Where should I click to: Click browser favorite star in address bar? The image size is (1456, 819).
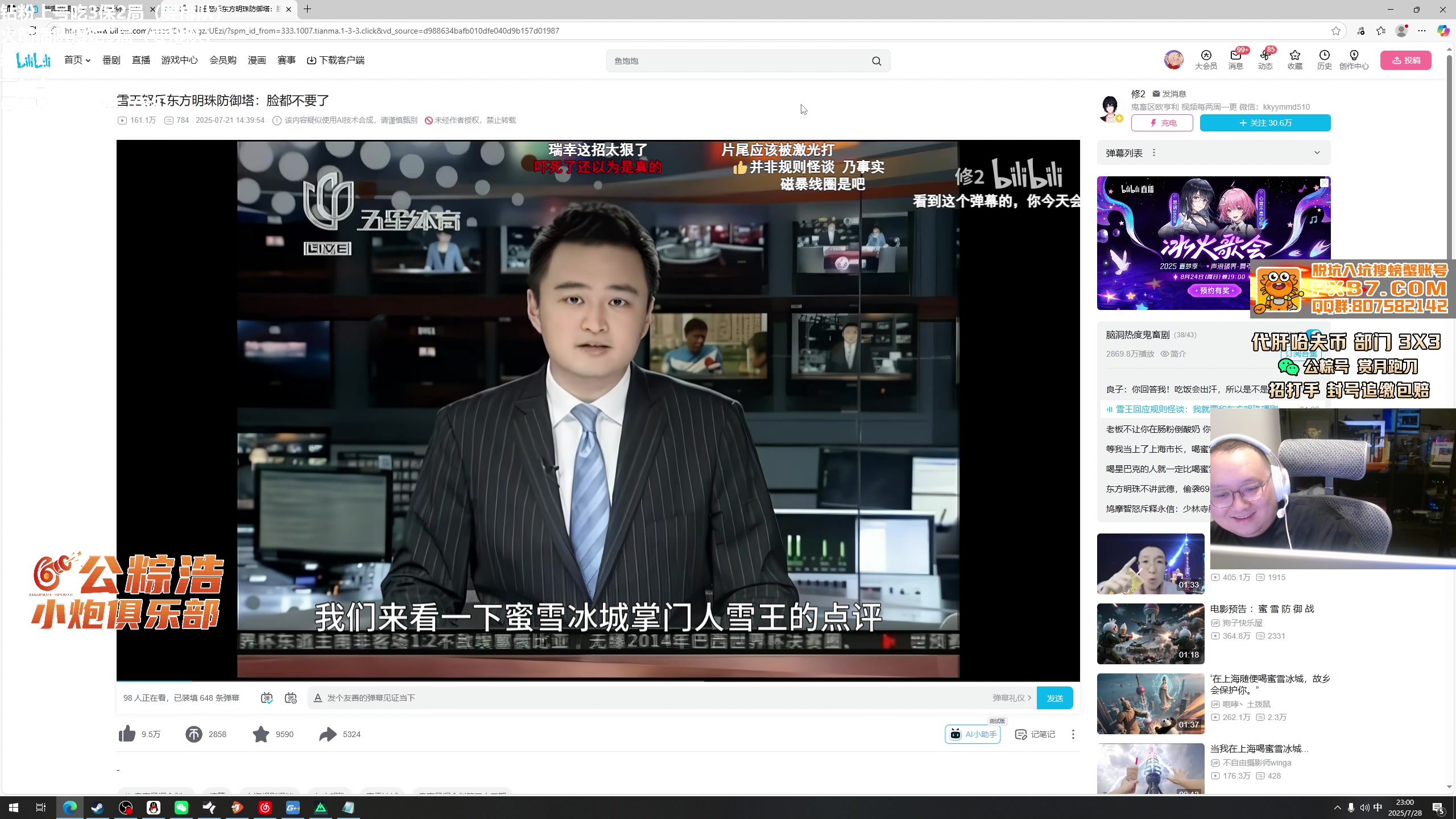point(1336,31)
